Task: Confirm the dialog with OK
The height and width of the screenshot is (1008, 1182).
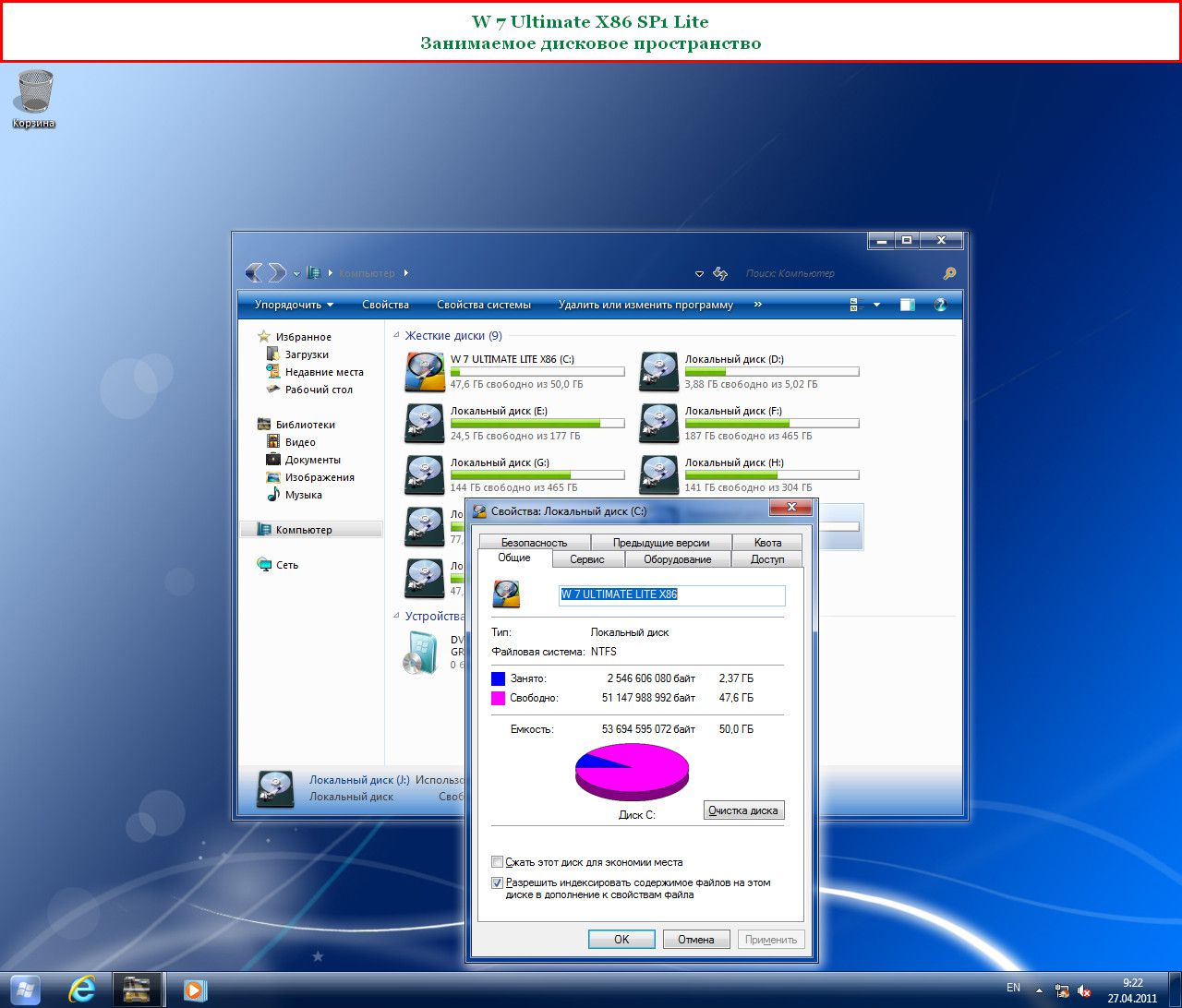Action: pyautogui.click(x=621, y=940)
